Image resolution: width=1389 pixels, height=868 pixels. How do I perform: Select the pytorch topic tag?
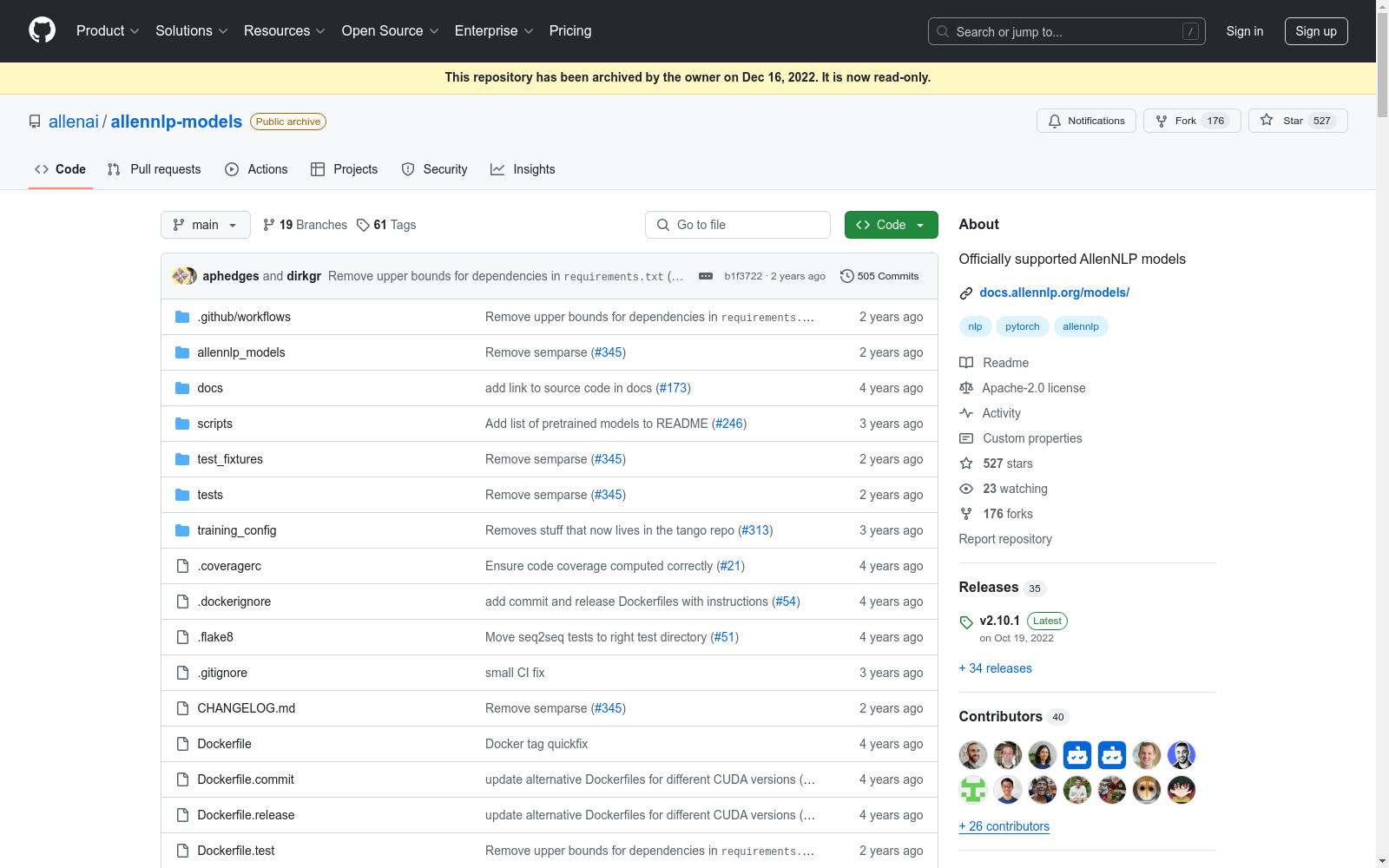coord(1023,326)
